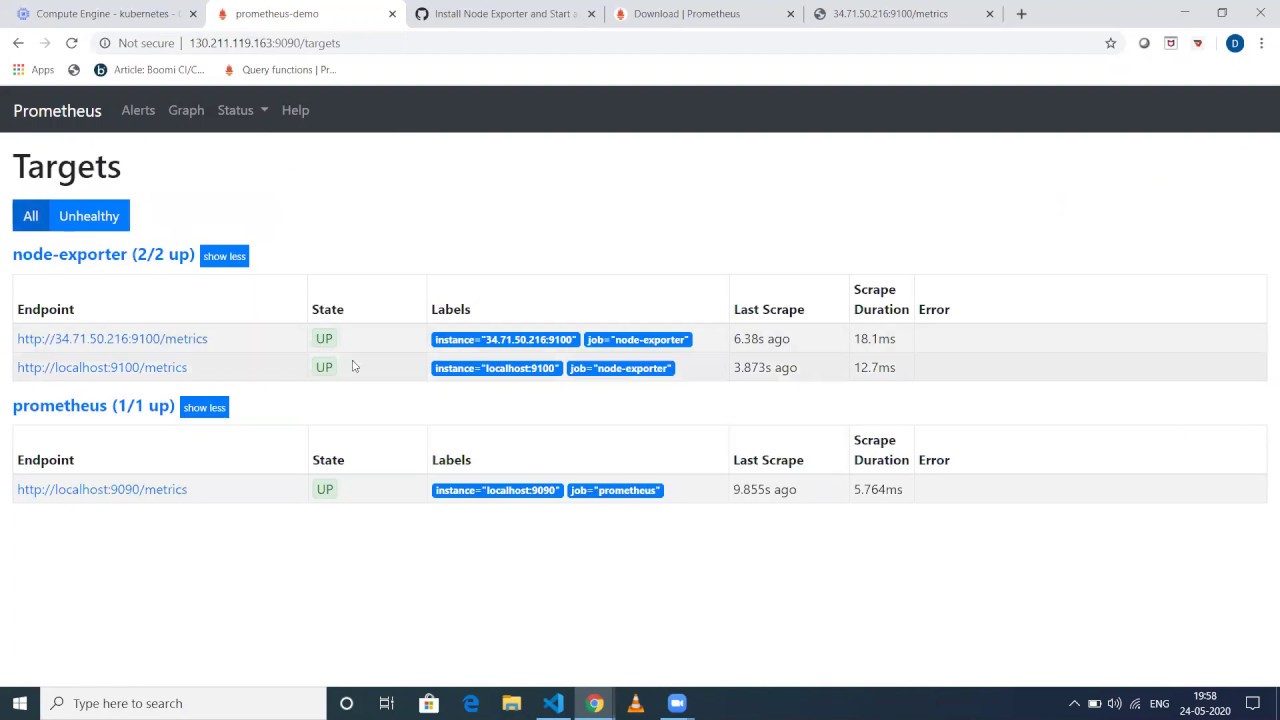The height and width of the screenshot is (720, 1280).
Task: Click the instance="localhost:9100" label badge
Action: pos(497,369)
